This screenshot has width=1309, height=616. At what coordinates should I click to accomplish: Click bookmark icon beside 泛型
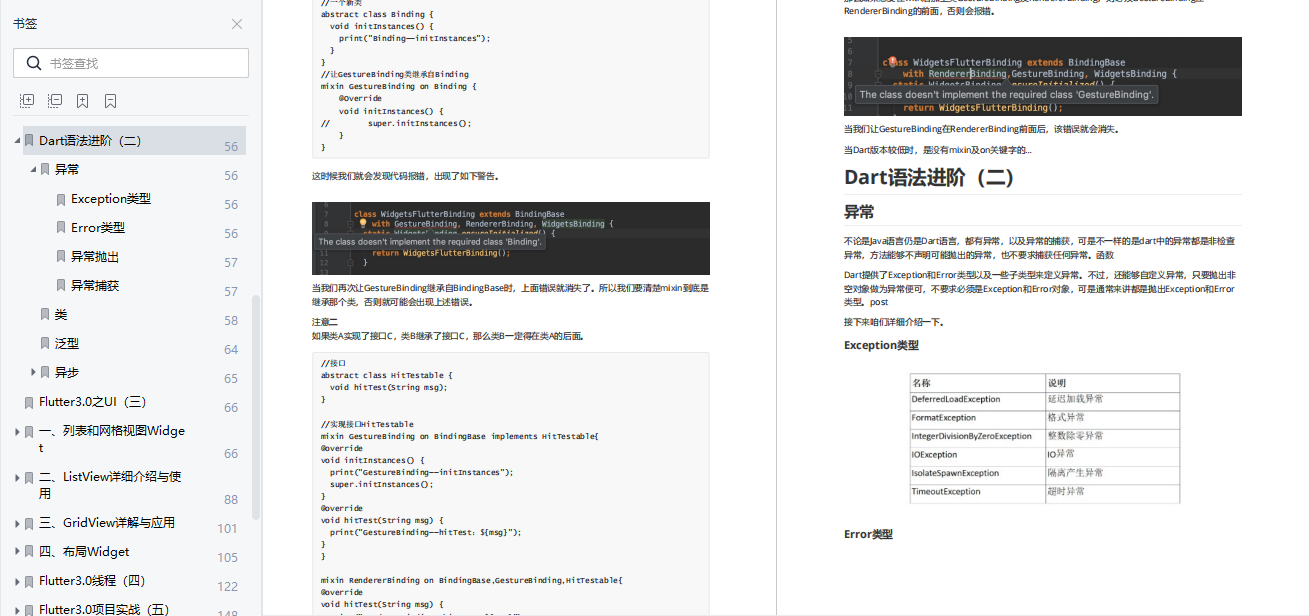coord(45,343)
